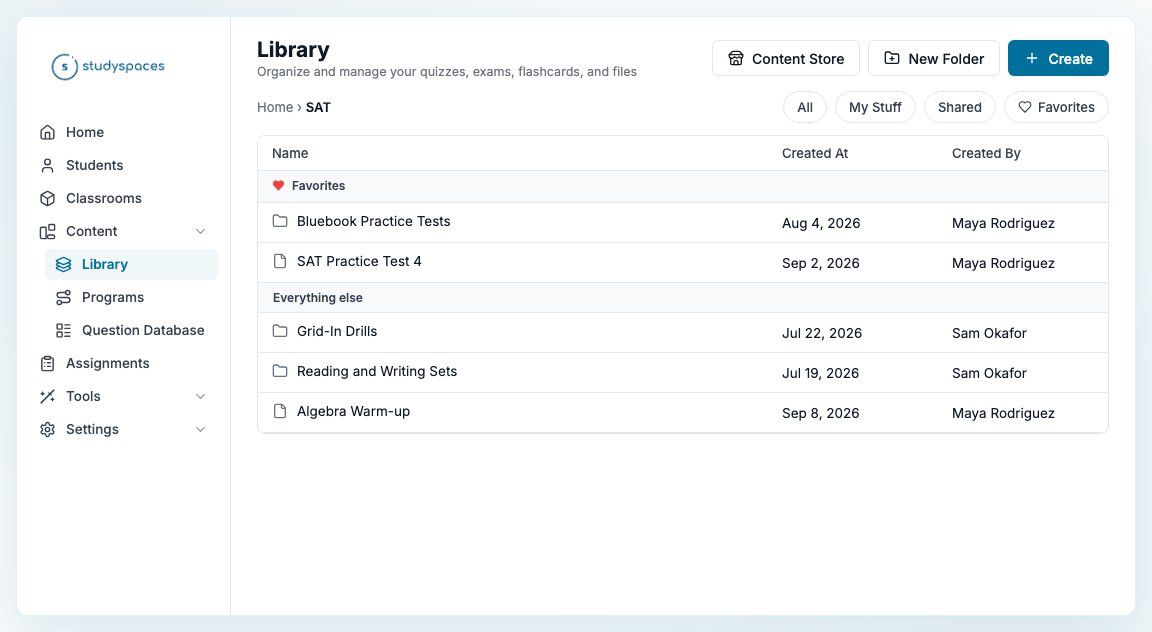
Task: Expand the Settings submenu chevron
Action: point(200,429)
